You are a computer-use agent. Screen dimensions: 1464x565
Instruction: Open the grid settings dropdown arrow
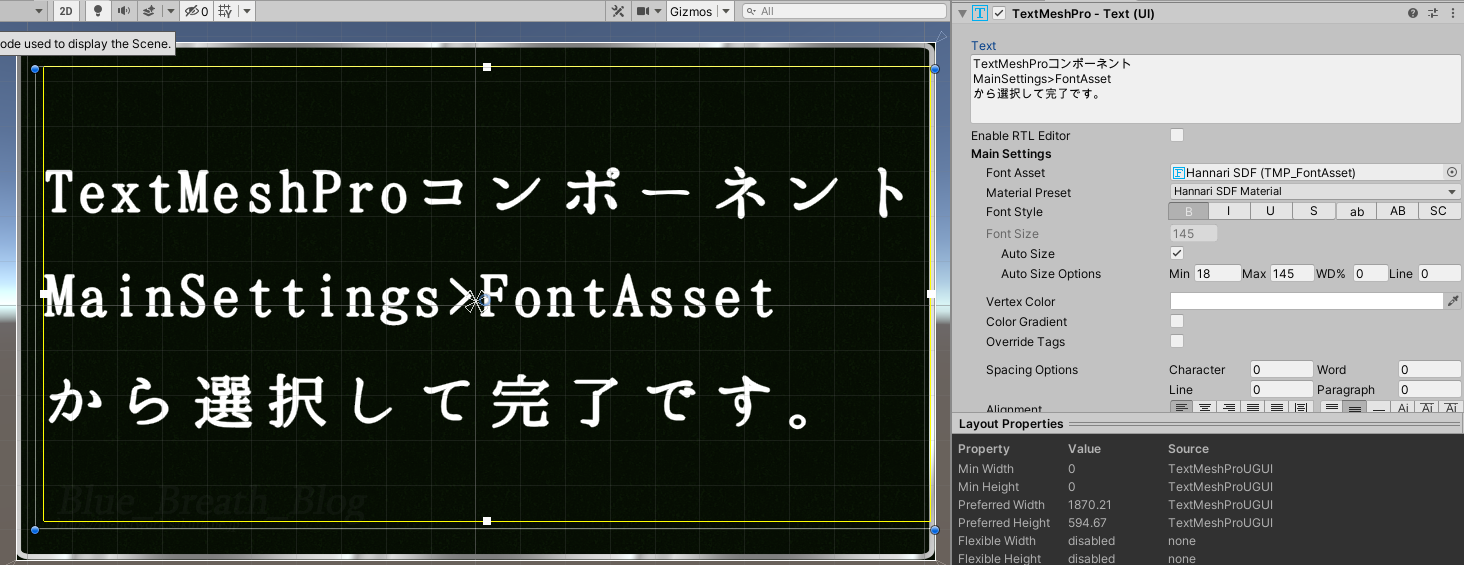[246, 11]
